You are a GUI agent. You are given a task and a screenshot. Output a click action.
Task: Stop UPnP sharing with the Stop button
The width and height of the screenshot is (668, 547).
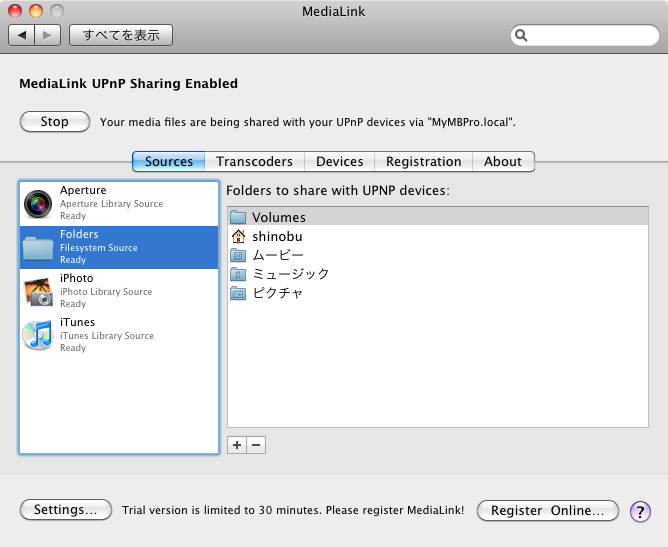click(x=54, y=122)
